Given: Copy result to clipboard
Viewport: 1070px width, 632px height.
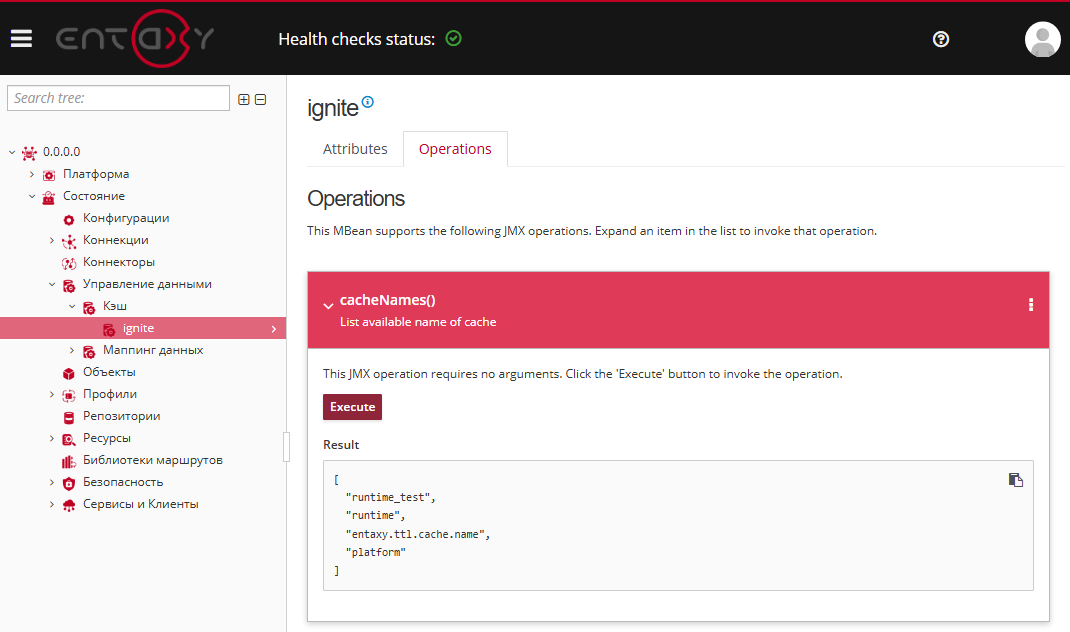Looking at the screenshot, I should point(1015,480).
